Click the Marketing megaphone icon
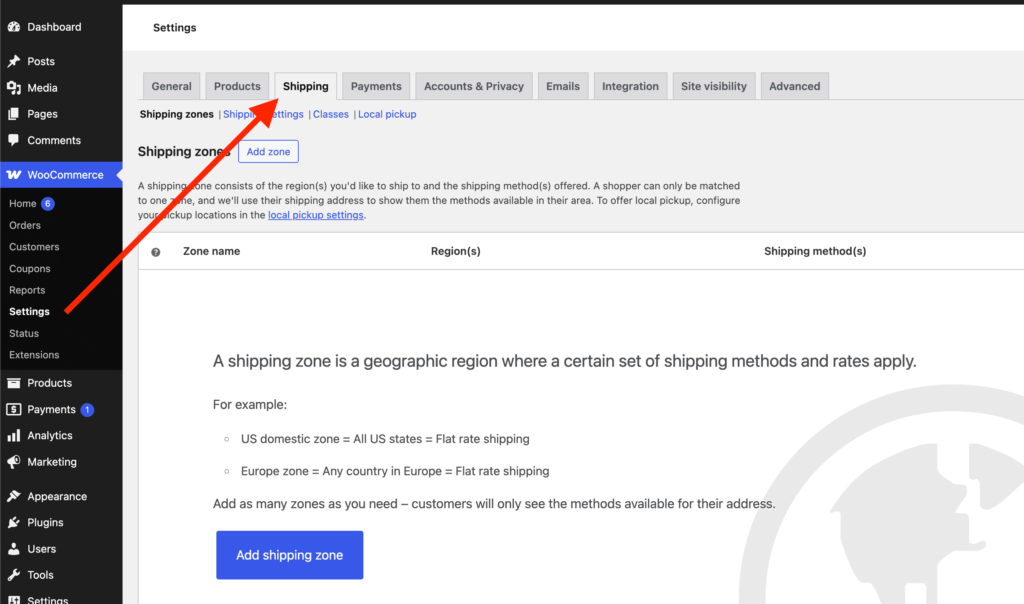Viewport: 1024px width, 604px height. pyautogui.click(x=14, y=462)
